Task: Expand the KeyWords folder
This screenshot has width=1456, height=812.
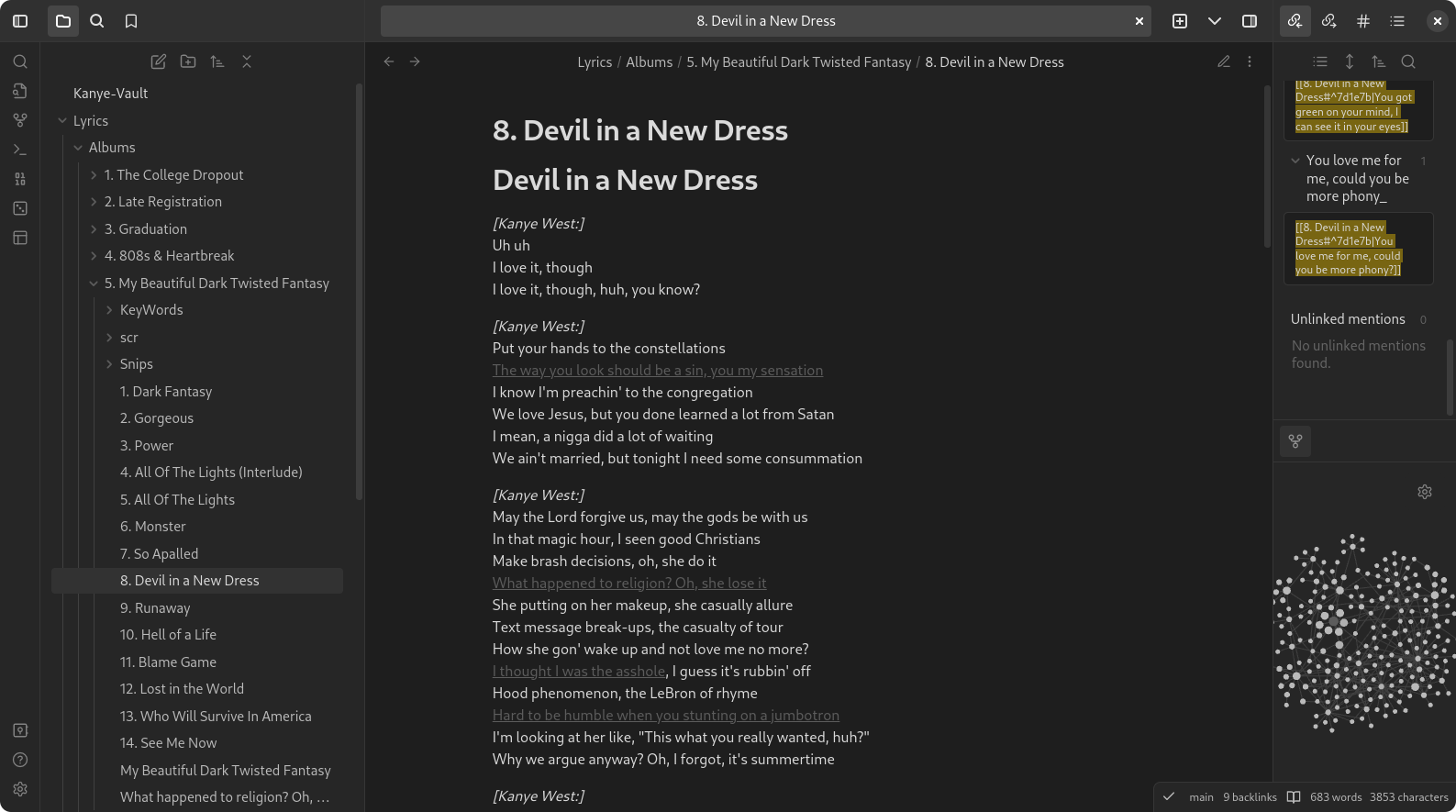Action: (x=109, y=310)
